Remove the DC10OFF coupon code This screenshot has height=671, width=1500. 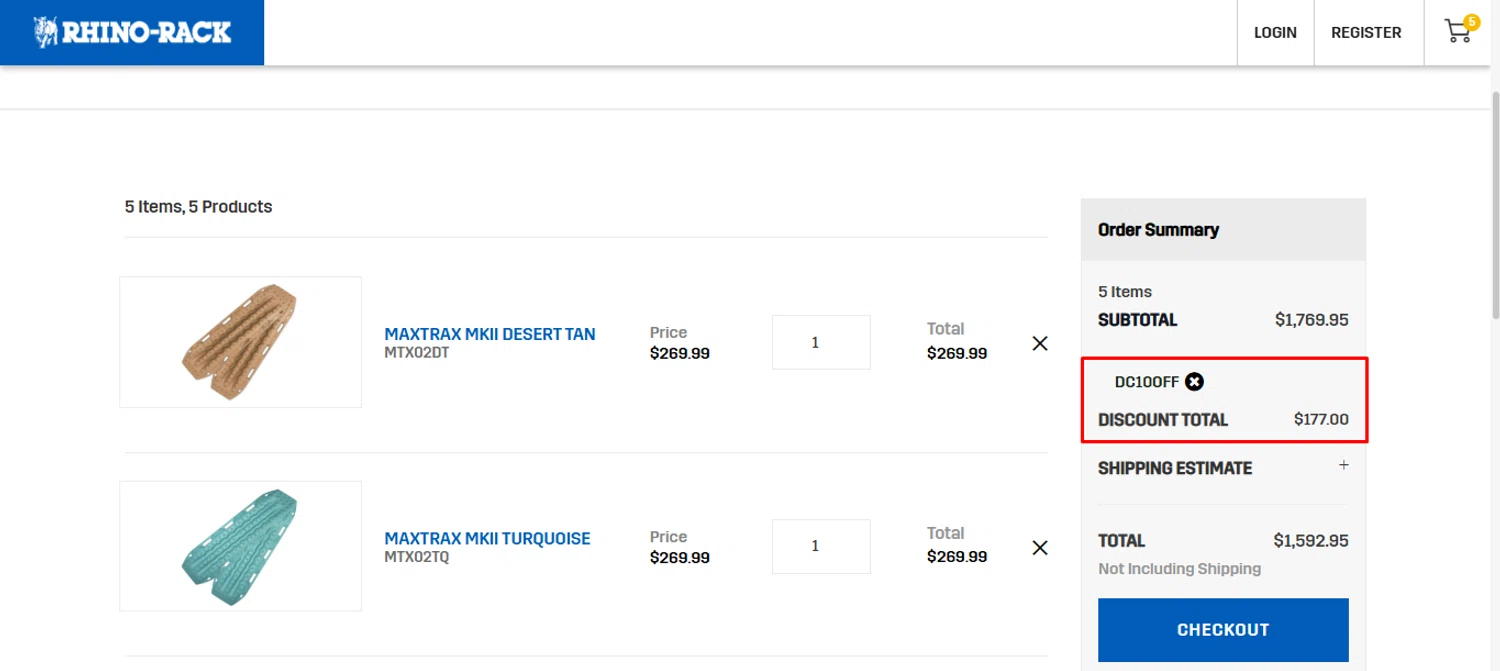[1194, 382]
